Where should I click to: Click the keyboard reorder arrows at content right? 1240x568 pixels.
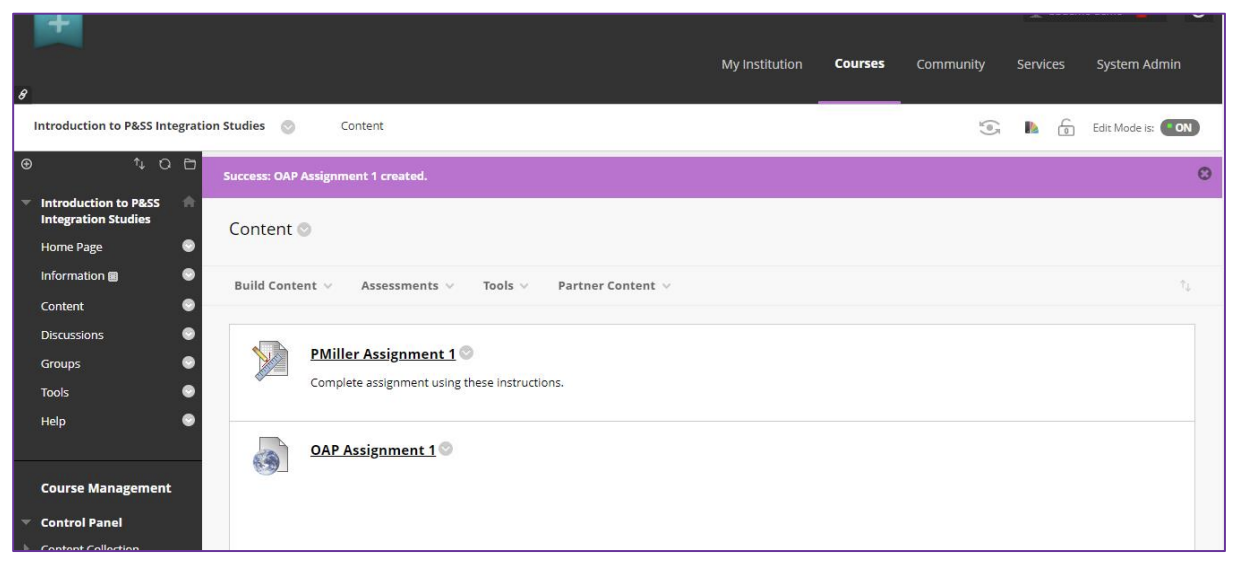point(1185,286)
